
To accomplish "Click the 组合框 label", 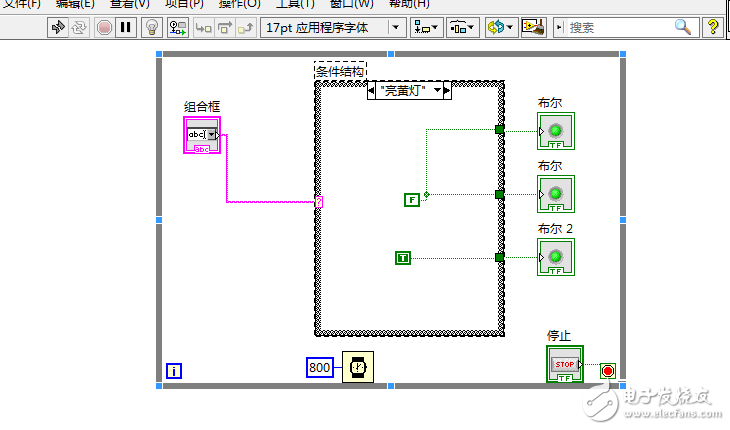I will pyautogui.click(x=202, y=107).
